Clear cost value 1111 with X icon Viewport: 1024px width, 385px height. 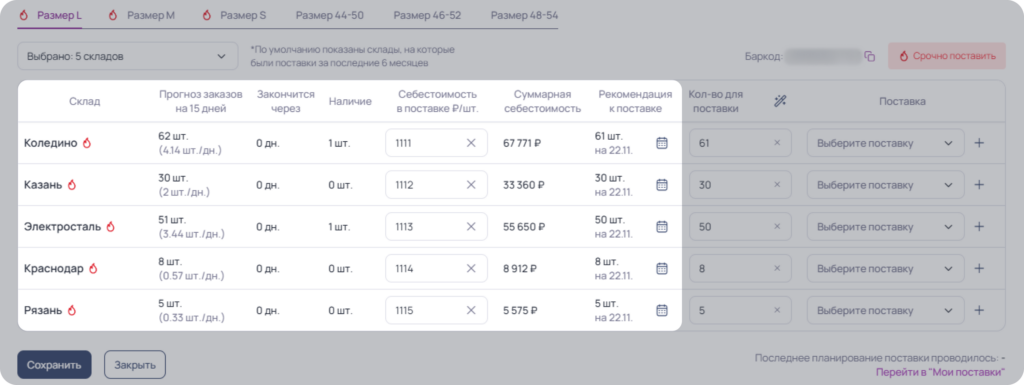(471, 143)
